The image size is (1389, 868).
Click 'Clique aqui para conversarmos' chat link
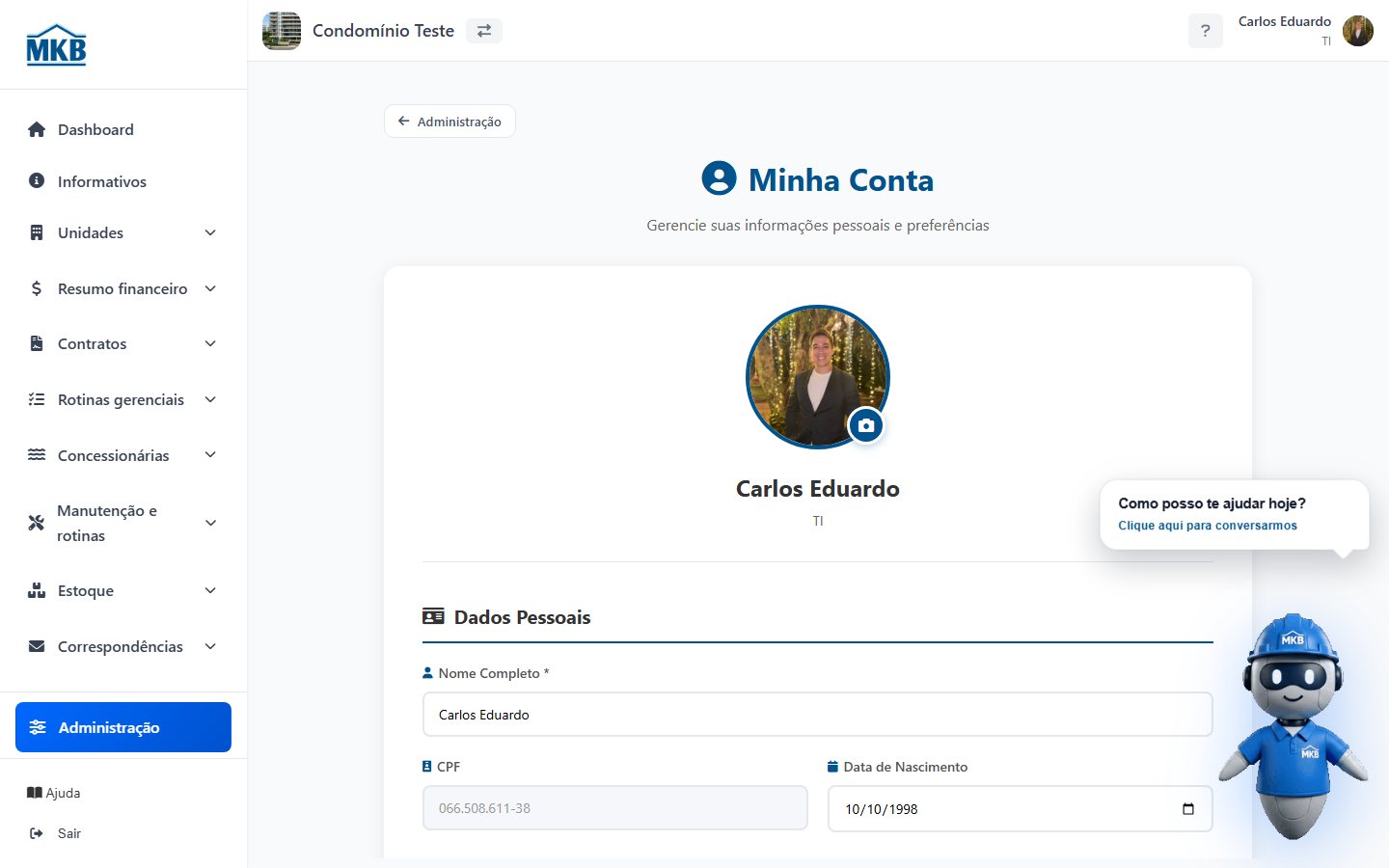(1208, 526)
